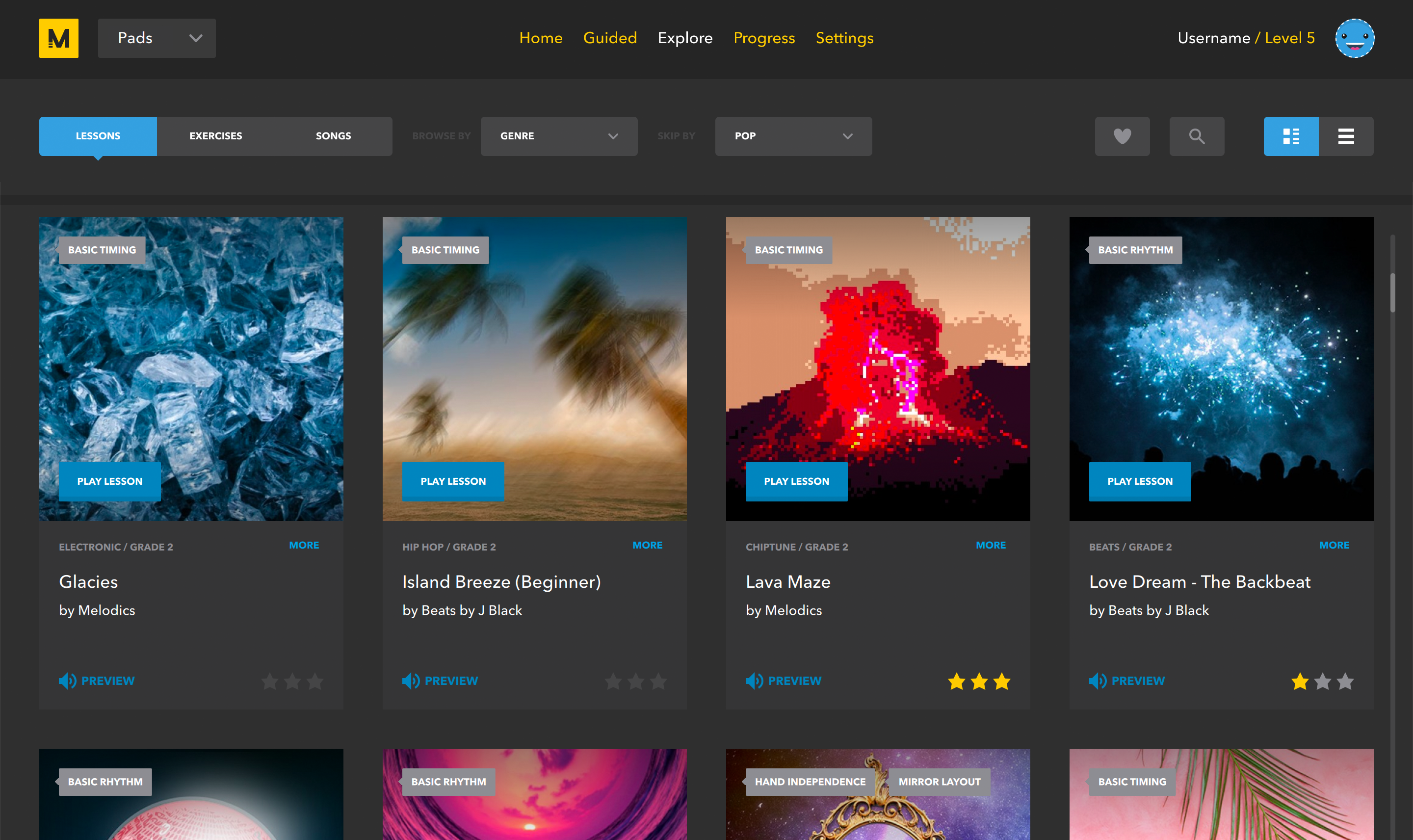Open the pink palm leaf lesson thumbnail
This screenshot has width=1413, height=840.
pos(1221,794)
